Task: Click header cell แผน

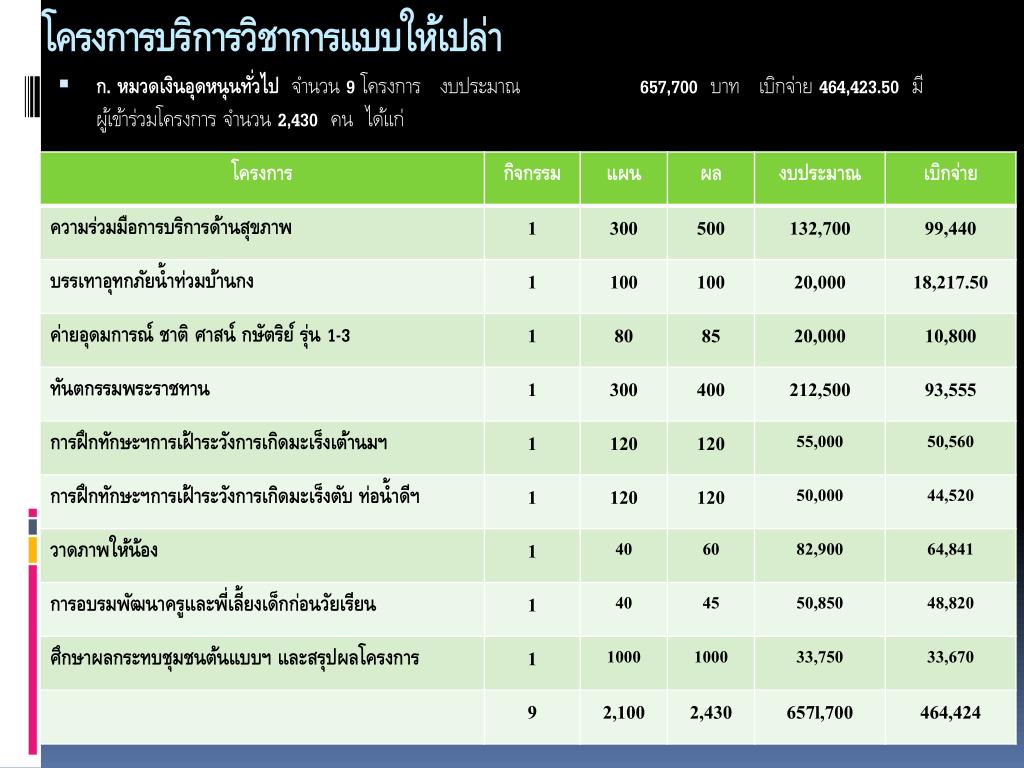Action: click(624, 178)
